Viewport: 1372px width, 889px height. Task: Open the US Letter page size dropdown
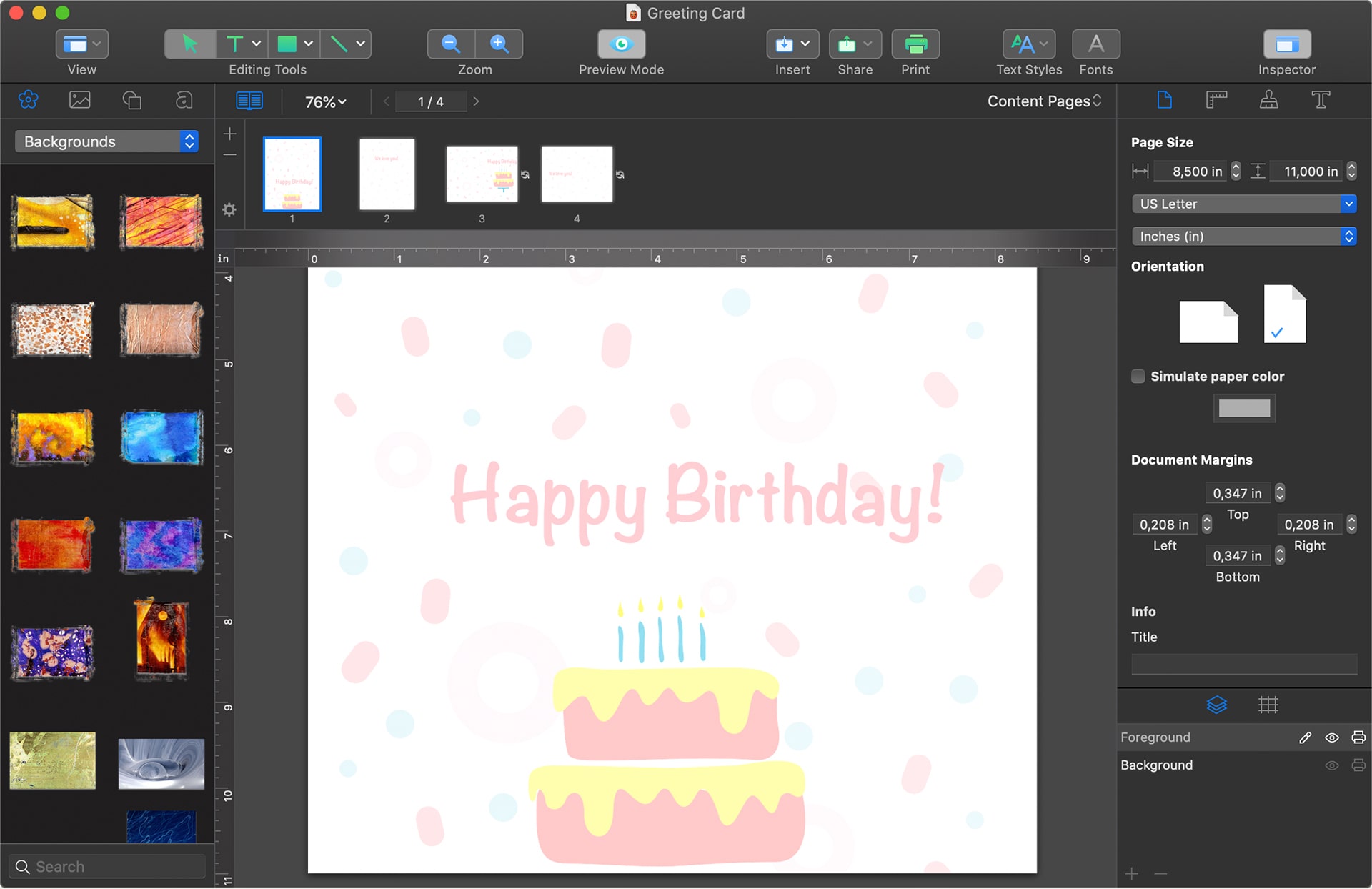pyautogui.click(x=1243, y=204)
